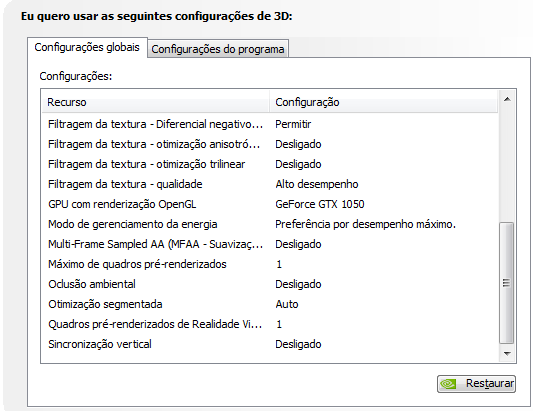Click the NVIDIA logo on Restaurar button
Screen dimensions: 533x411
(x=448, y=384)
